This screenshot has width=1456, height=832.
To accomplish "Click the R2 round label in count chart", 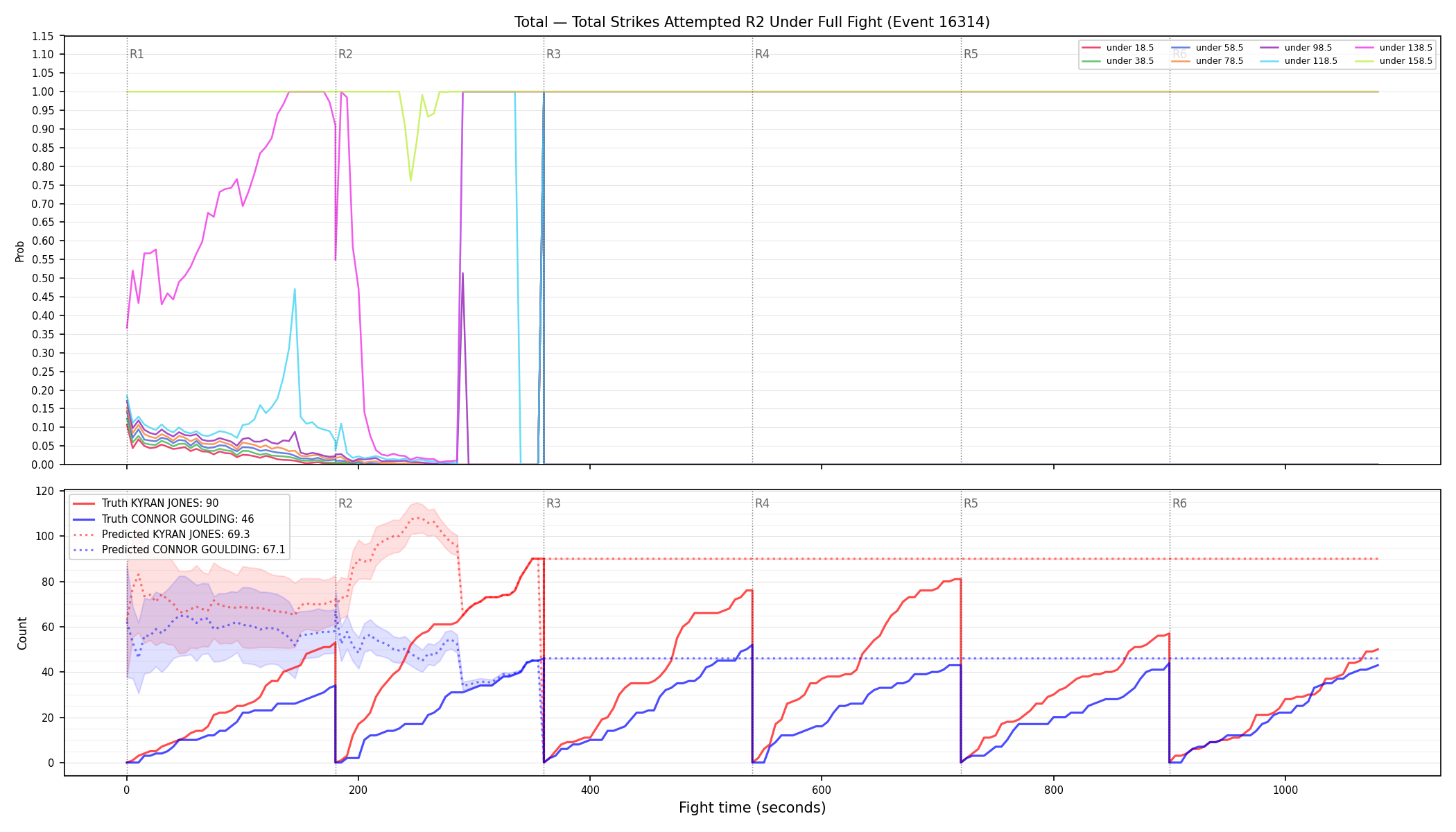I will pyautogui.click(x=345, y=503).
